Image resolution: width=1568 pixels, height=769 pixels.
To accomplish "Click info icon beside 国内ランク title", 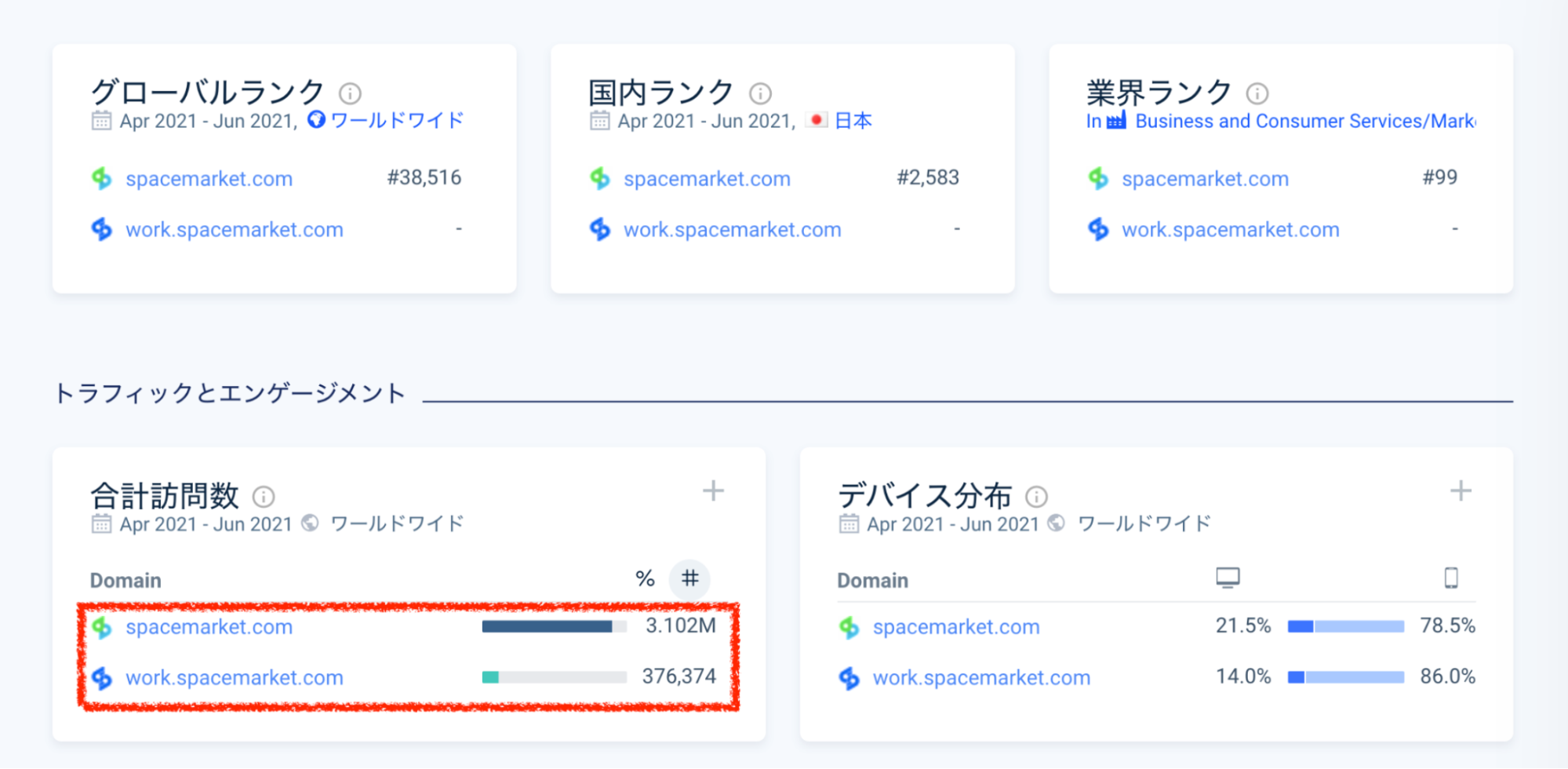I will (759, 94).
